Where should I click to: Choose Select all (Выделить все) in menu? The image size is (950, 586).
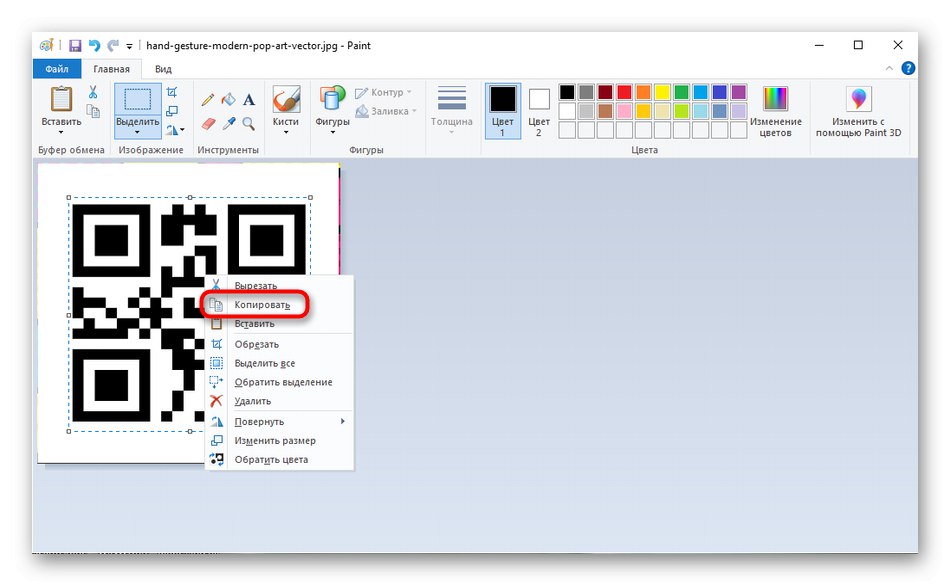(279, 363)
